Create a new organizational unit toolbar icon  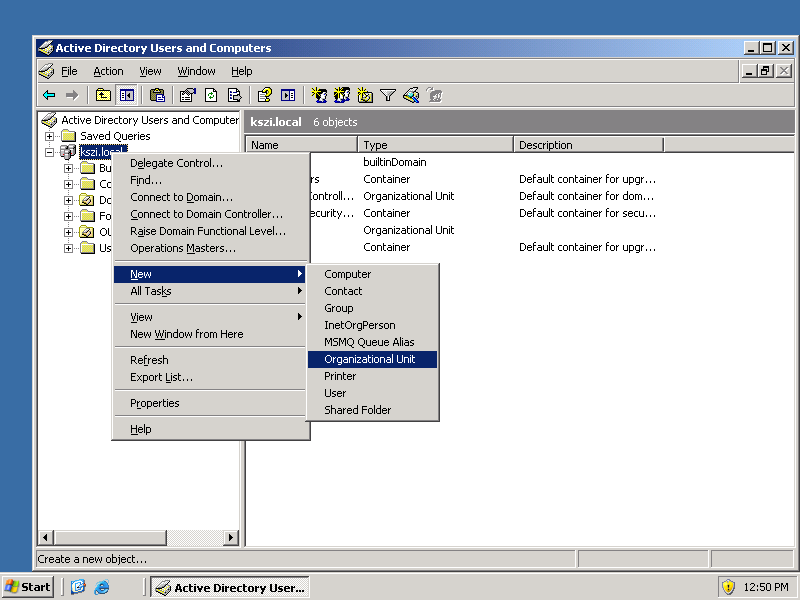point(365,95)
